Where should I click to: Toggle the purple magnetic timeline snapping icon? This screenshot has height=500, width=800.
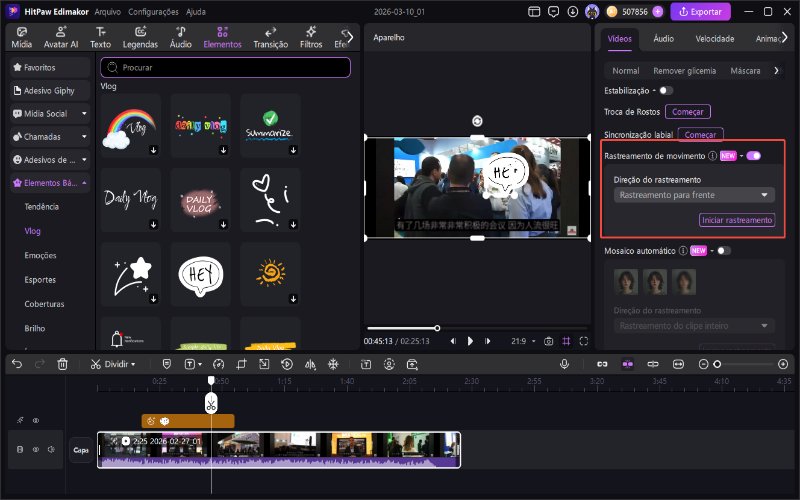tap(628, 364)
